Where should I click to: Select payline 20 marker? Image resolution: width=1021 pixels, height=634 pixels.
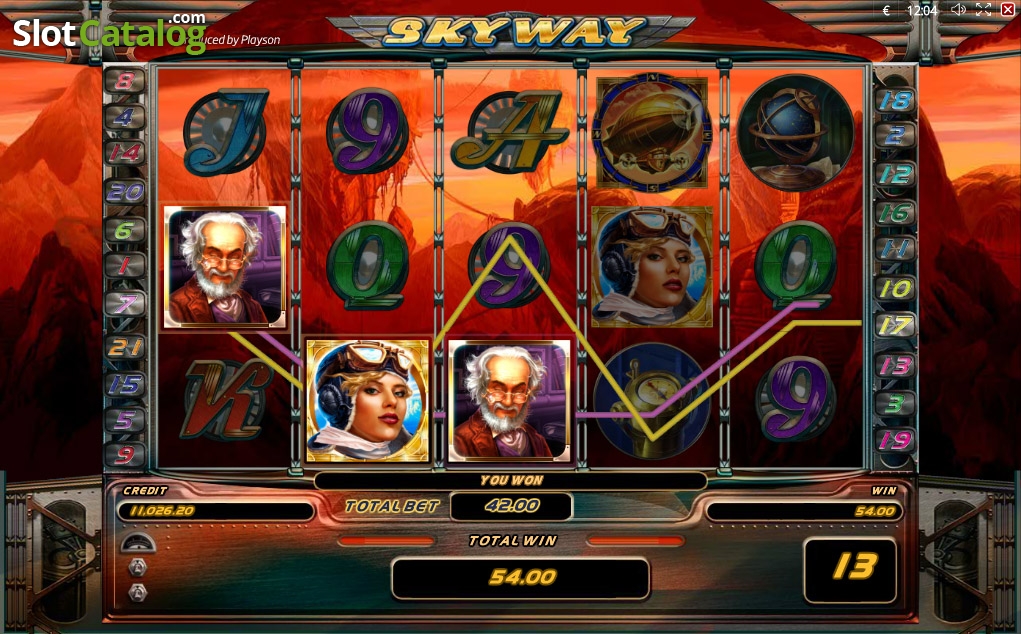(x=124, y=192)
